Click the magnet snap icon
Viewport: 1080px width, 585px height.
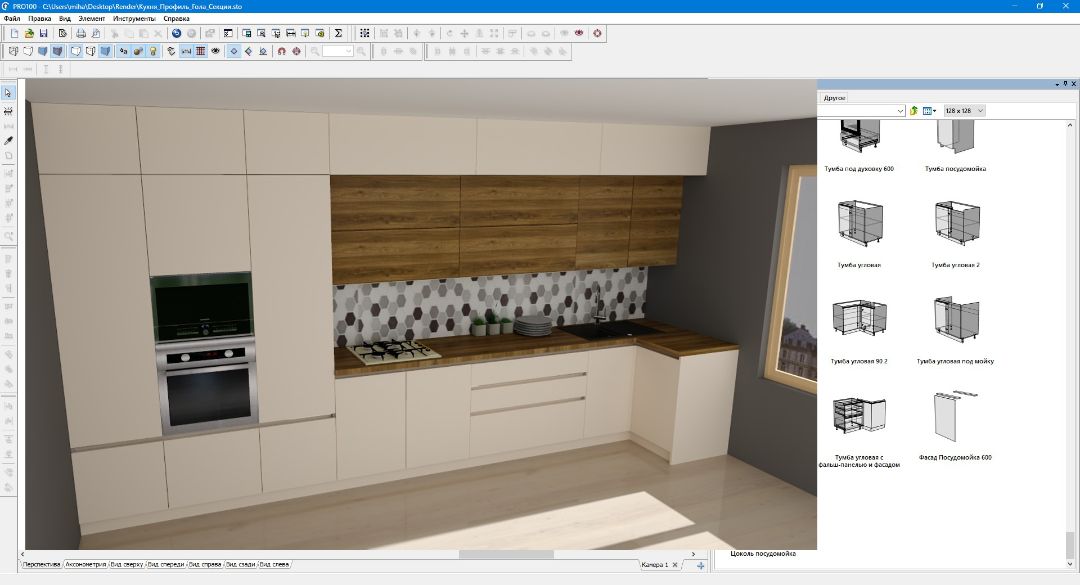281,51
